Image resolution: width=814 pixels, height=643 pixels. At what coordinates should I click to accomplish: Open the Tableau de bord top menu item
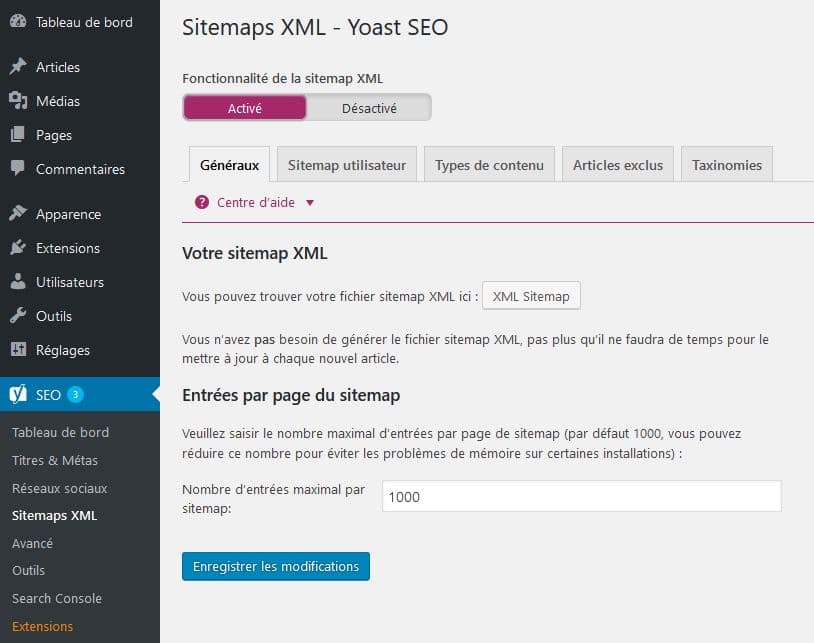pyautogui.click(x=84, y=22)
